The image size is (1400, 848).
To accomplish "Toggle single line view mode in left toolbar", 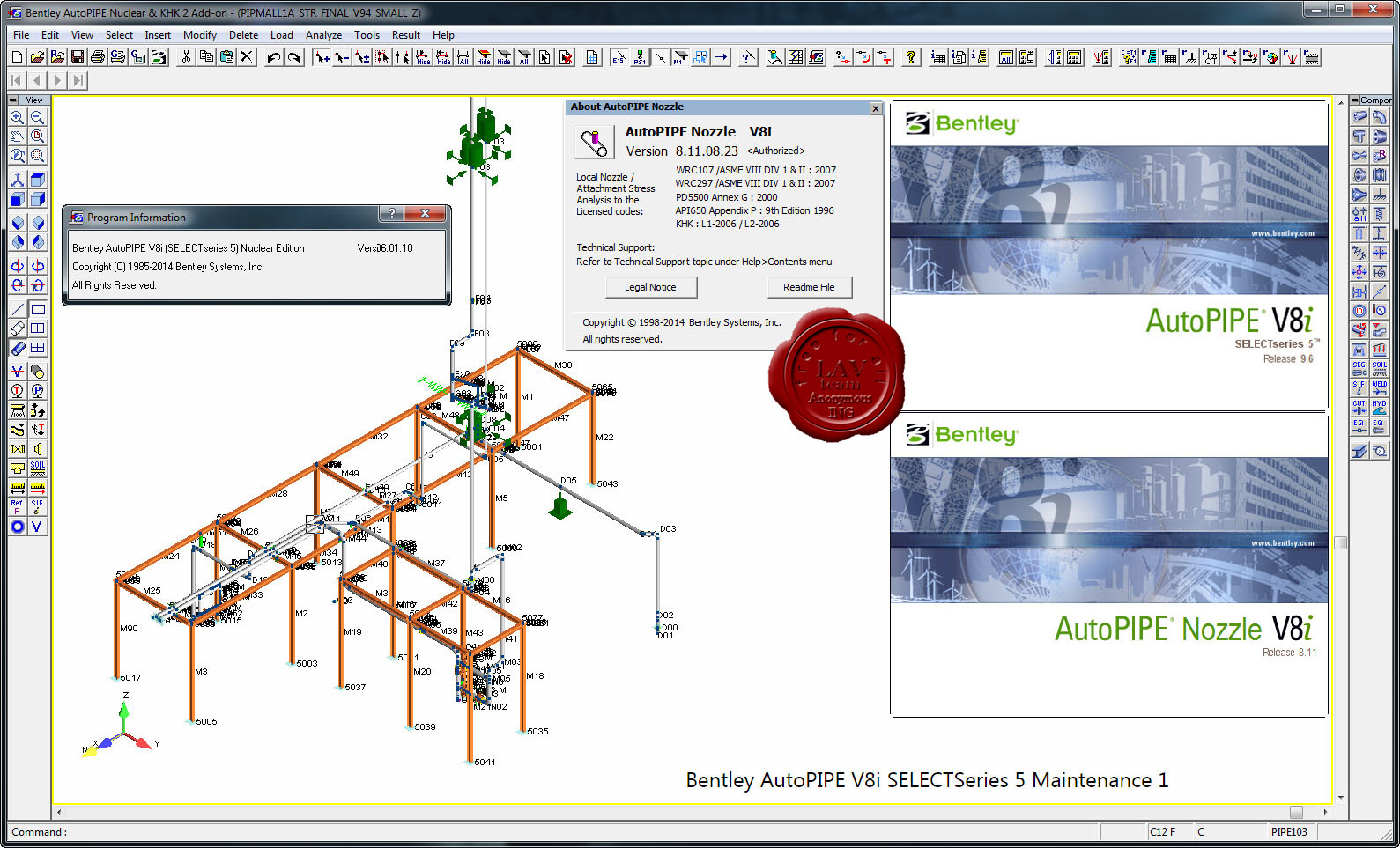I will click(x=17, y=309).
